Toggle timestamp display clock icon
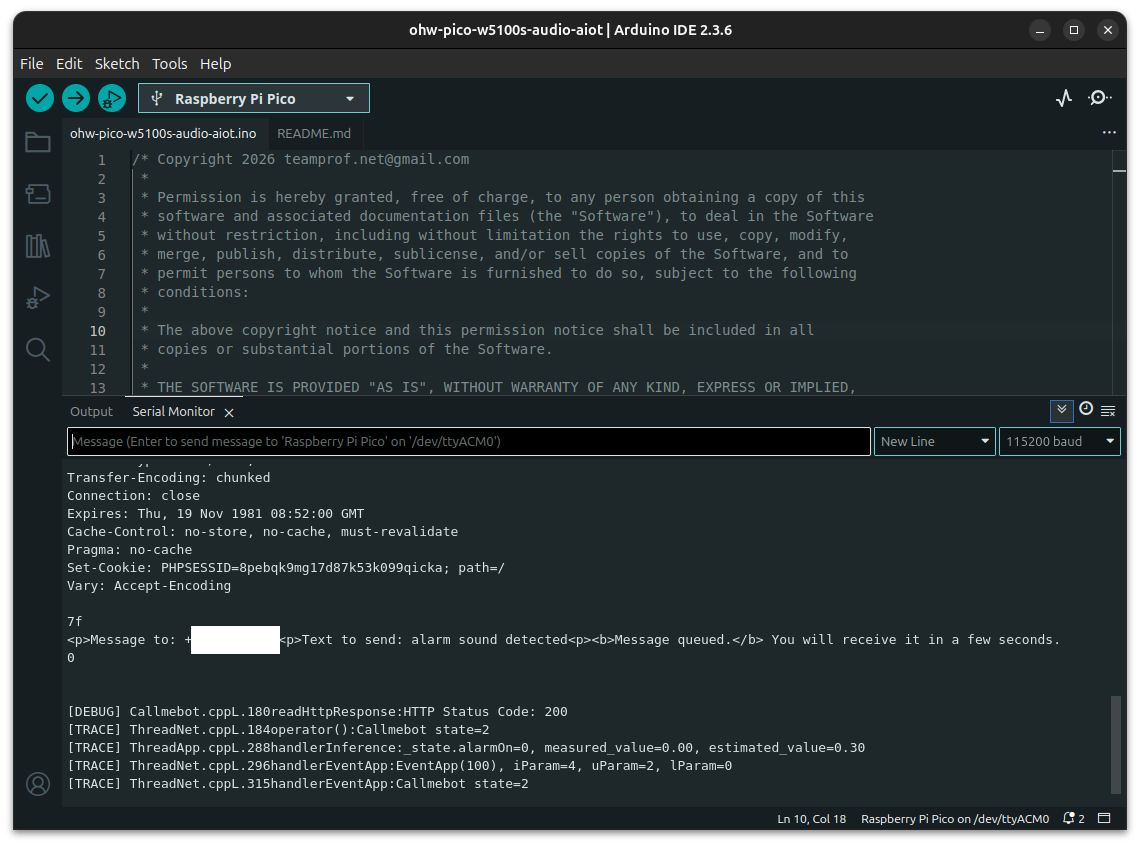The image size is (1140, 846). pos(1086,410)
